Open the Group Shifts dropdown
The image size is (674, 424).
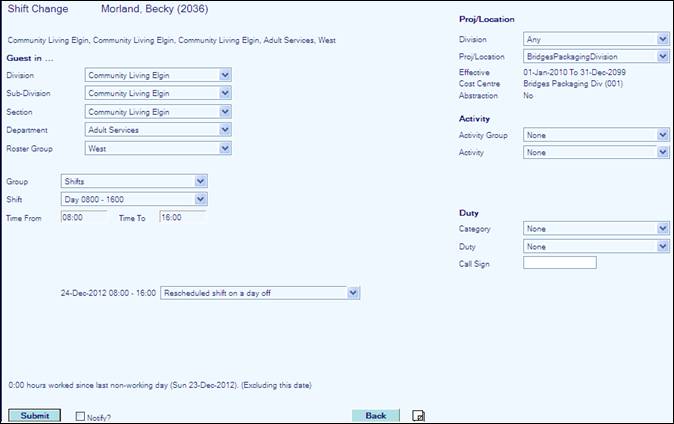click(x=133, y=182)
